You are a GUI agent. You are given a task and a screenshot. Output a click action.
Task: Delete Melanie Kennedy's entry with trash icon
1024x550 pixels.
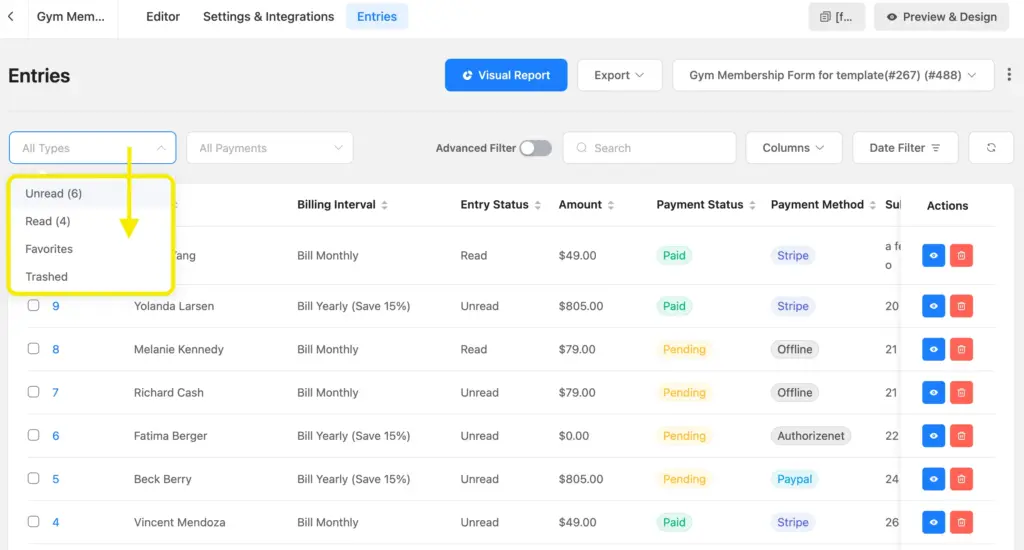[x=961, y=350]
